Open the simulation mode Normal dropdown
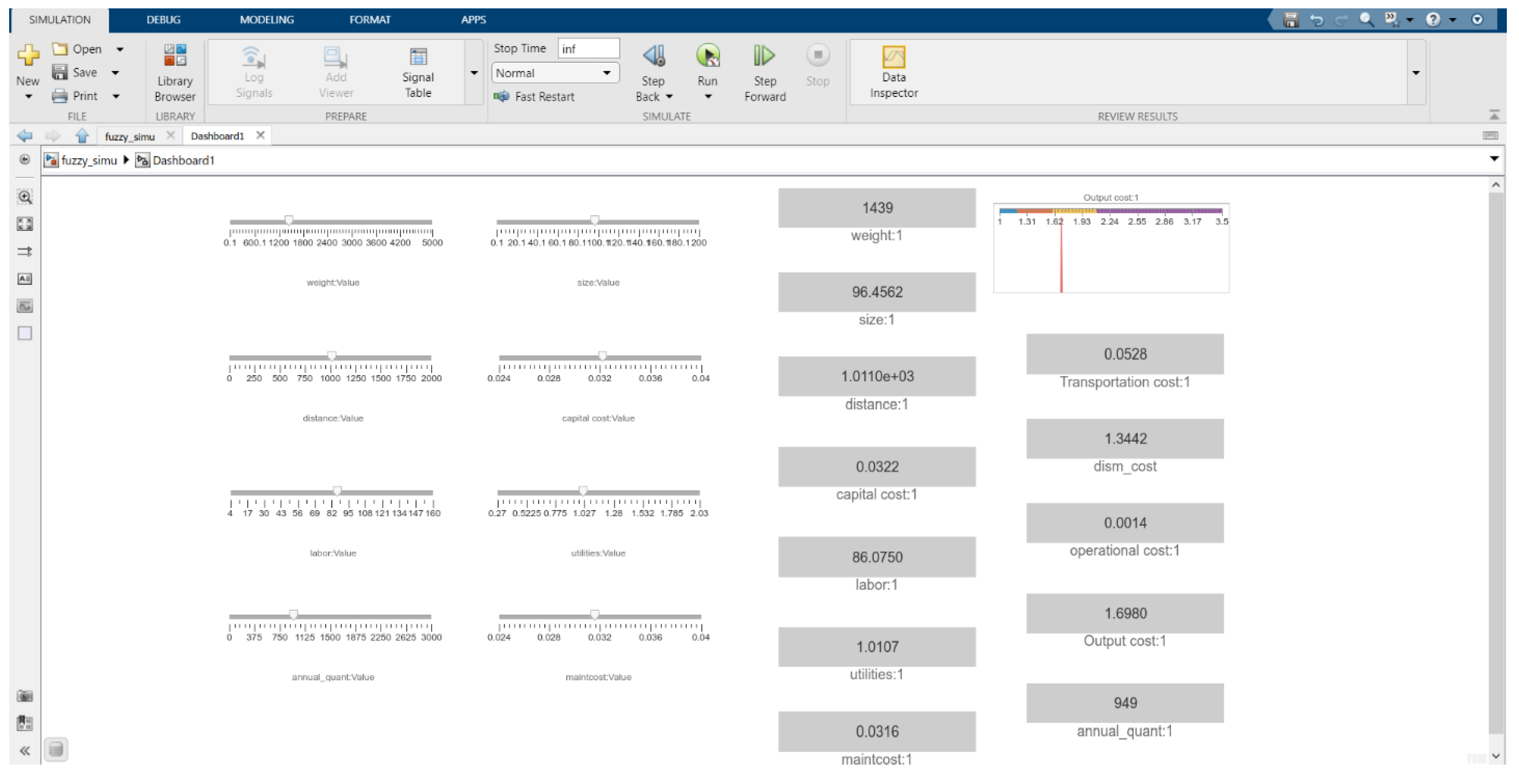The height and width of the screenshot is (784, 1519). coord(554,73)
